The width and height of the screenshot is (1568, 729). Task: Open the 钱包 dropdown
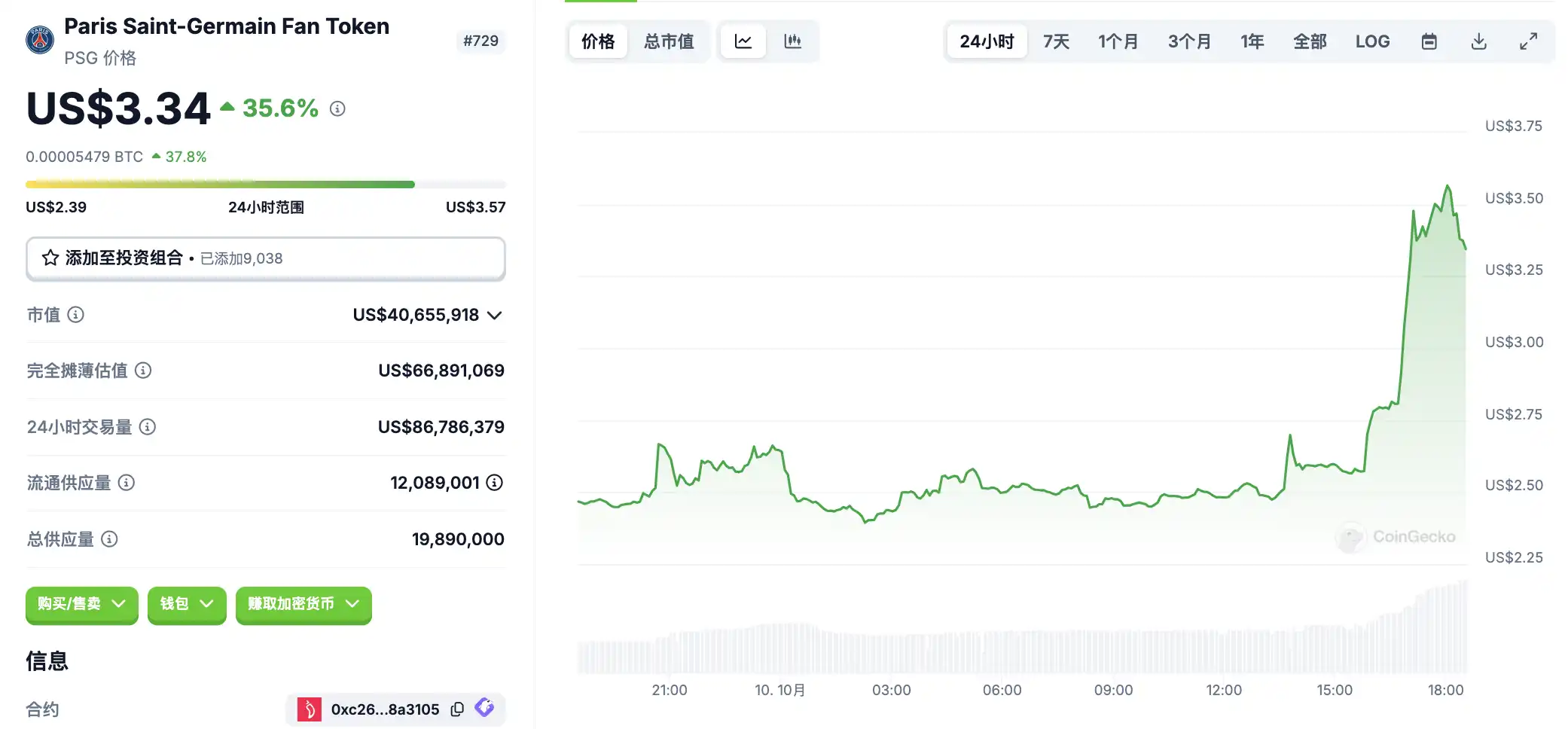(x=187, y=604)
